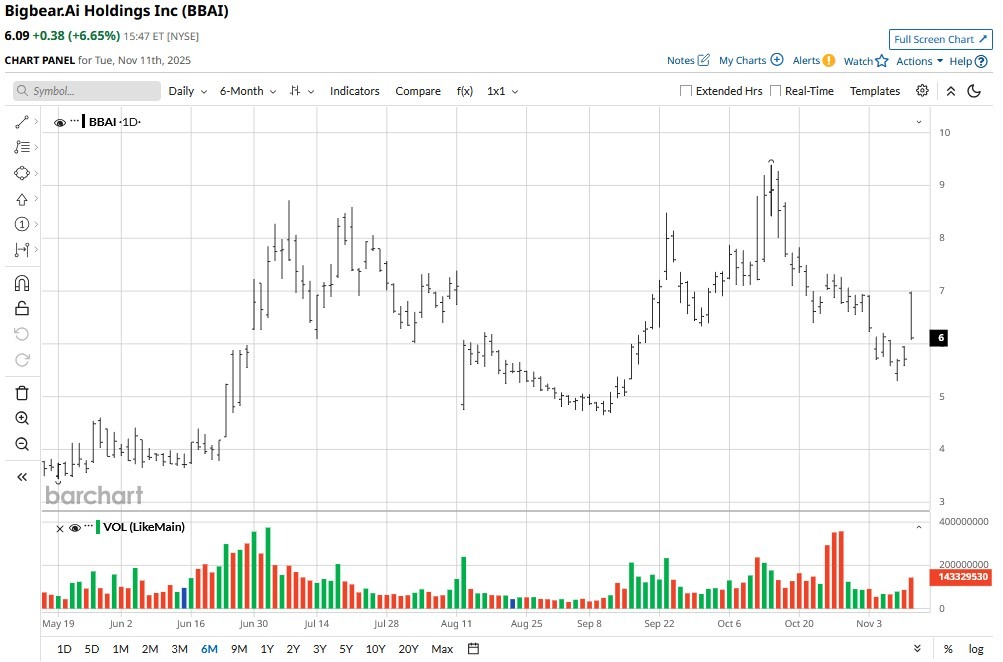This screenshot has width=1003, height=662.
Task: Open the f(x) expressions tool
Action: [x=465, y=91]
